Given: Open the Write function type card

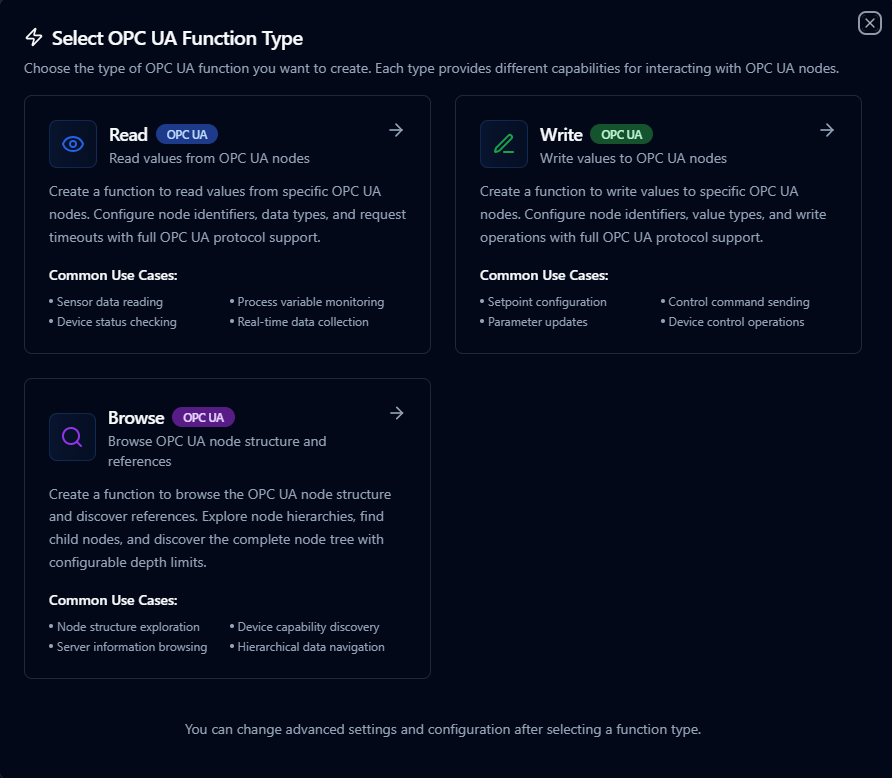Looking at the screenshot, I should [658, 225].
